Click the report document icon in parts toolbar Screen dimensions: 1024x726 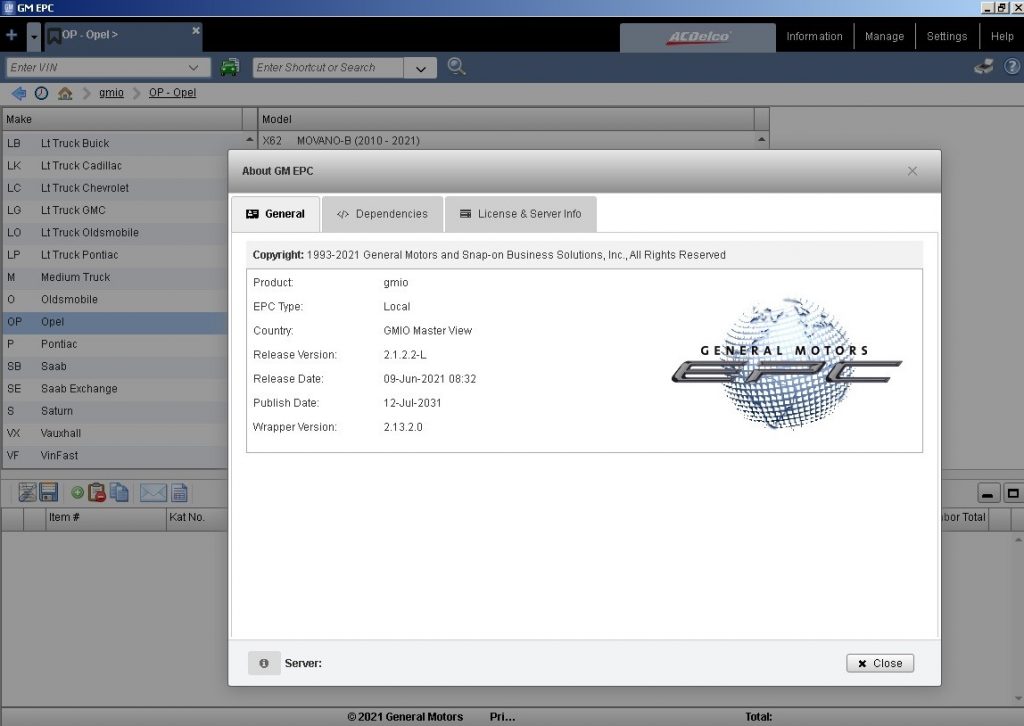(180, 492)
